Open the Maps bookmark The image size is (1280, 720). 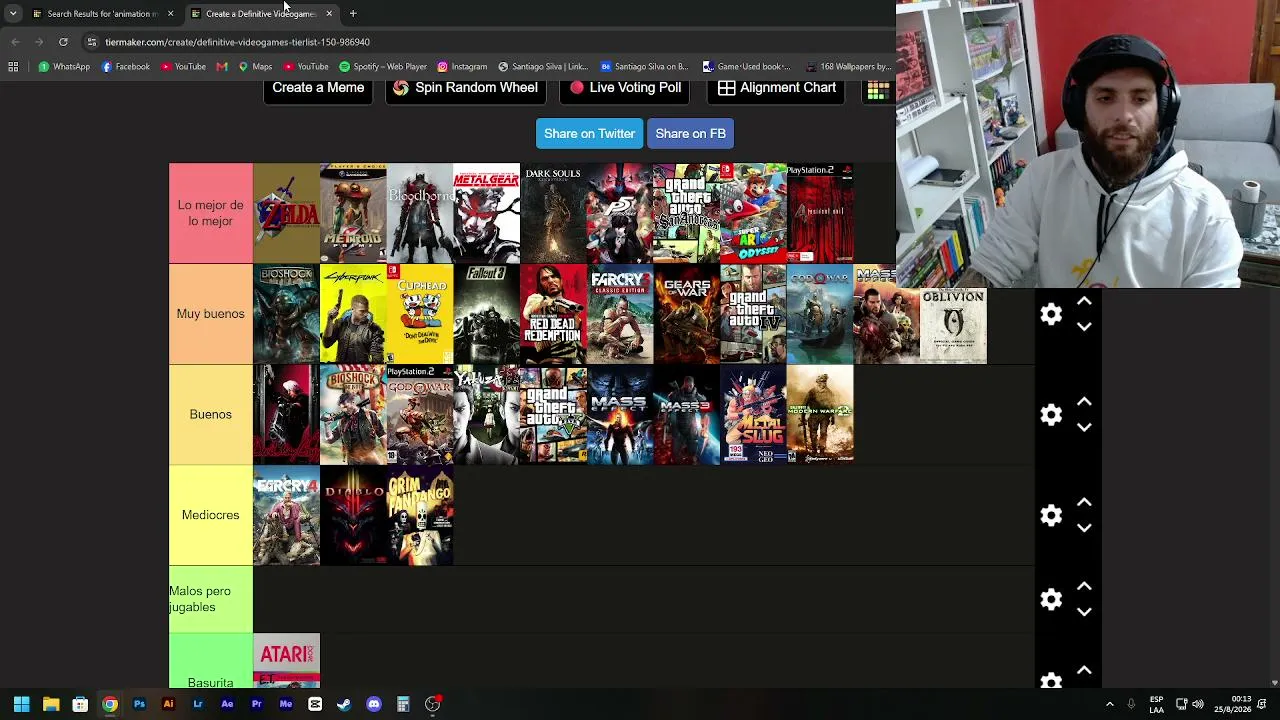(255, 67)
